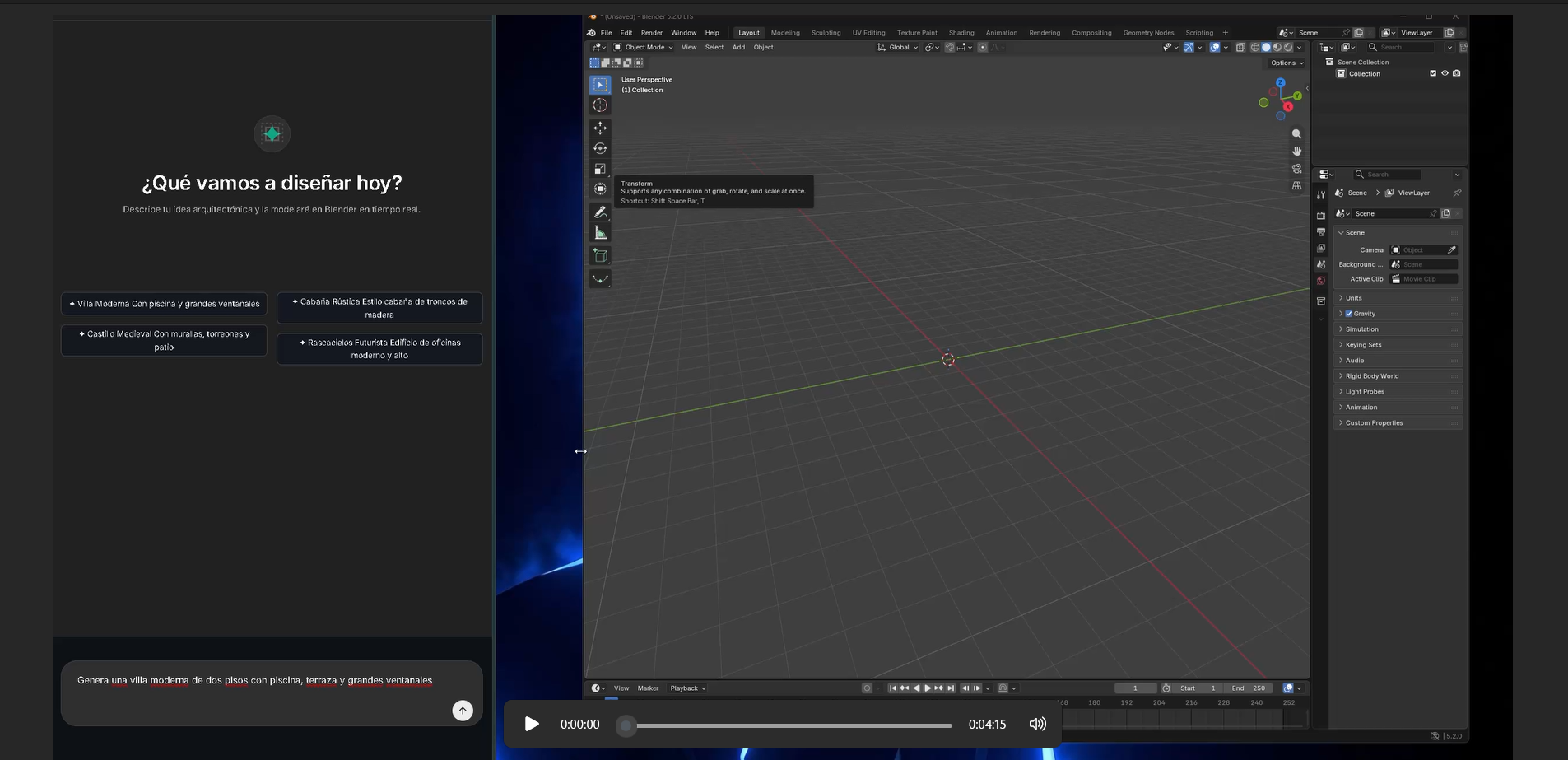Select the Measure tool icon
This screenshot has height=760, width=1568.
click(600, 233)
